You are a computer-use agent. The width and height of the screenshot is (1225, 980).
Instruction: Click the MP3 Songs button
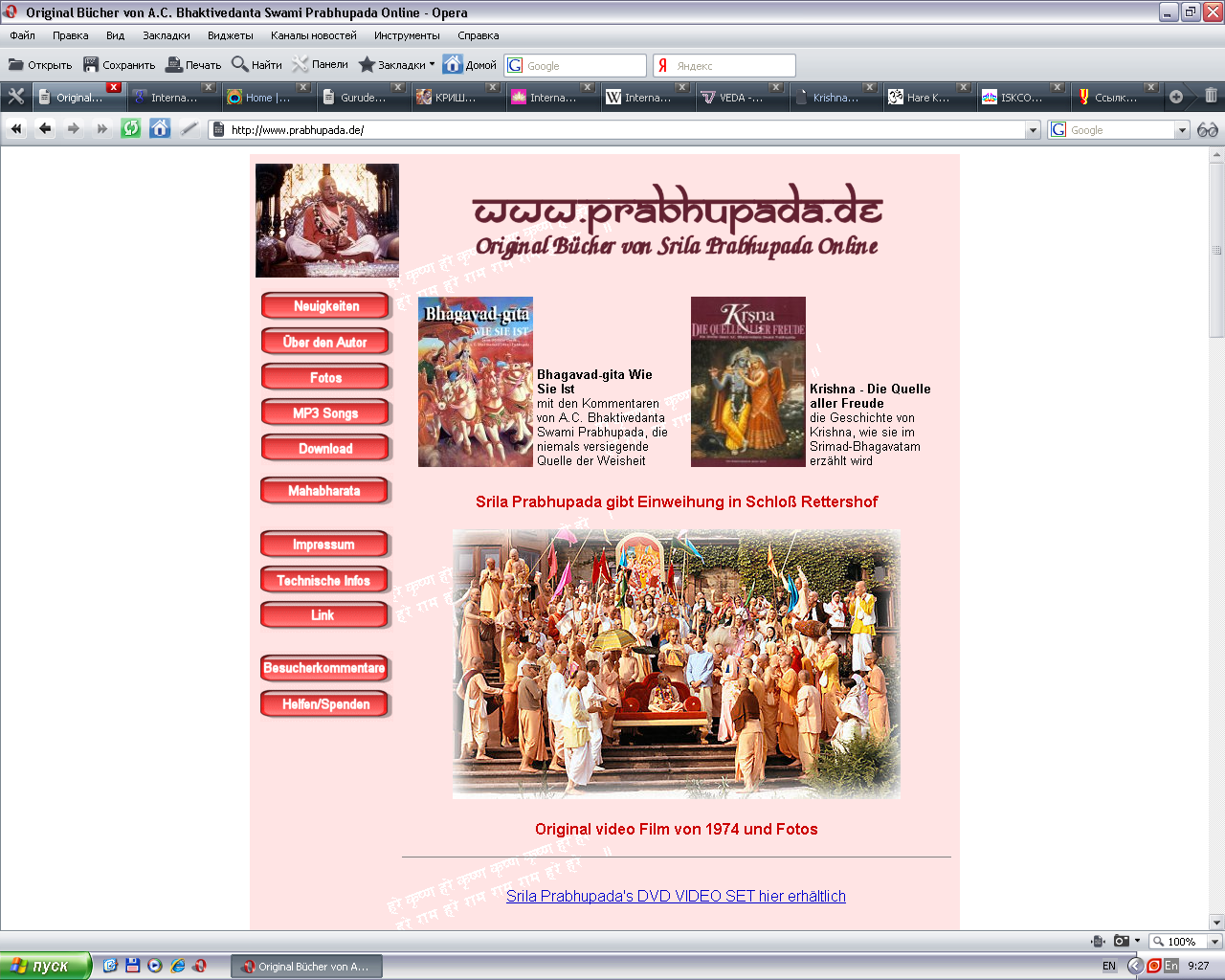(x=325, y=412)
